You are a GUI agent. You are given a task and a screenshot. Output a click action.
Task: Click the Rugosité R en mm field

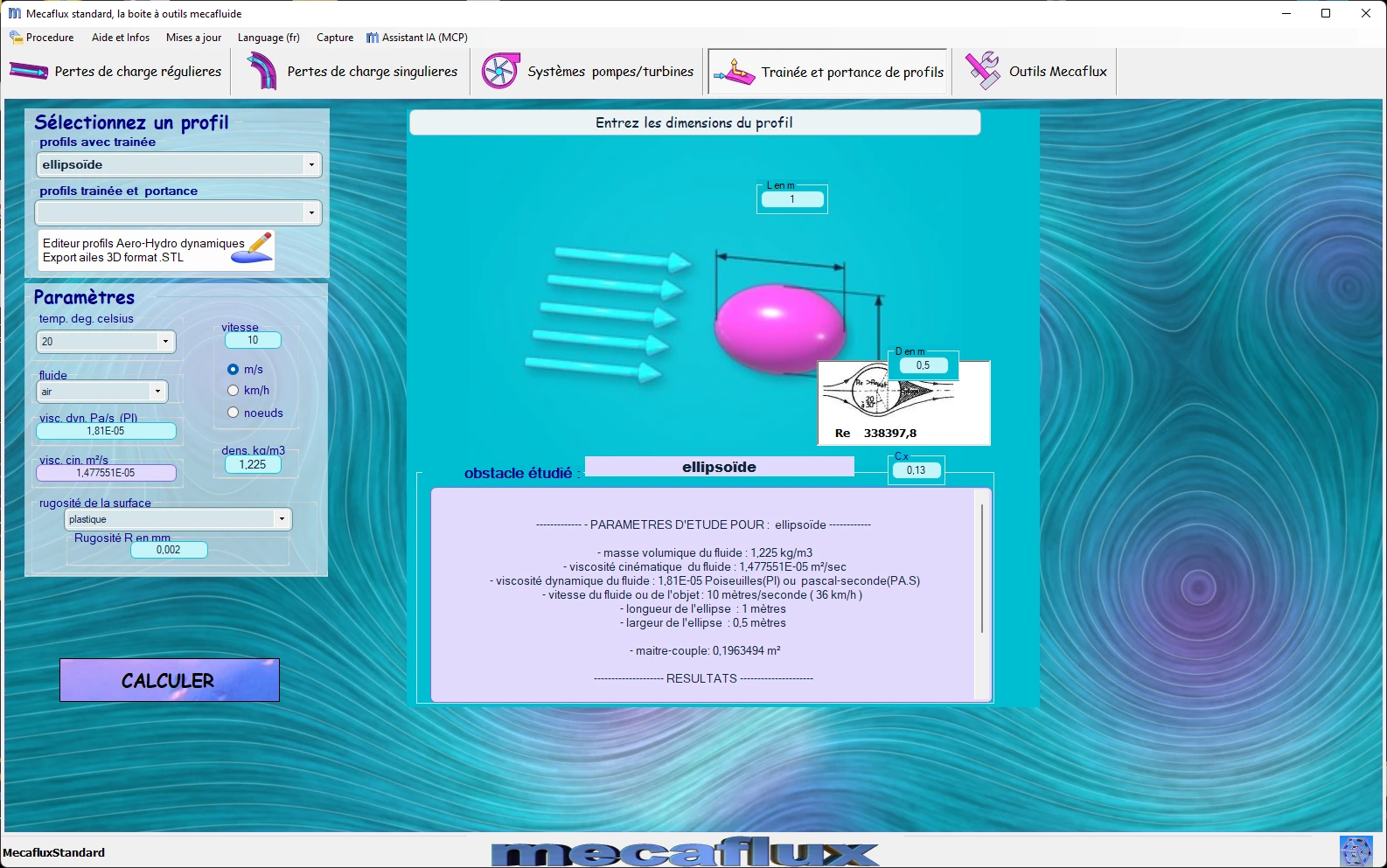click(x=169, y=550)
